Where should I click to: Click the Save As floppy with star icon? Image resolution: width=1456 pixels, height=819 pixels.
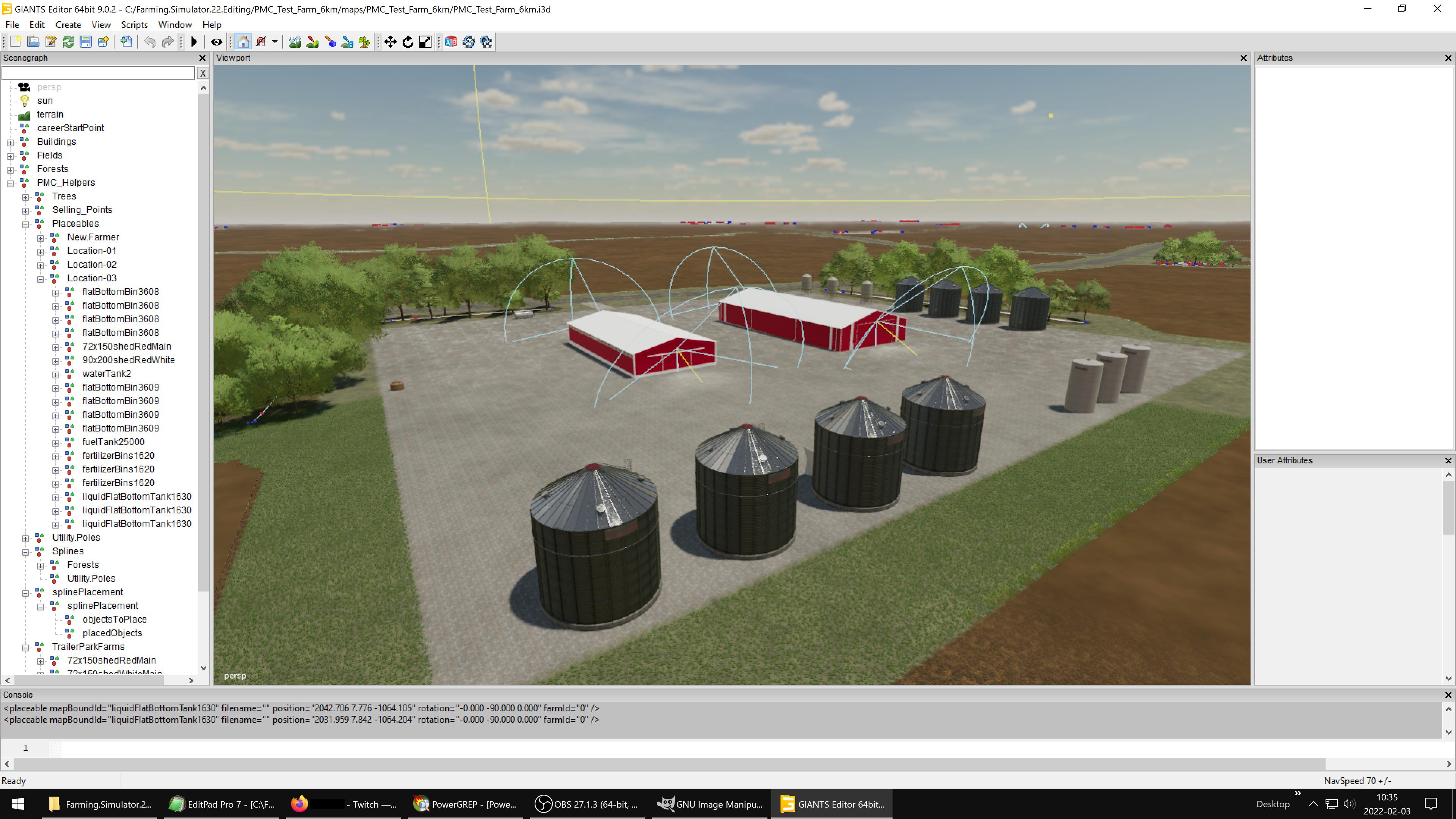(x=103, y=42)
